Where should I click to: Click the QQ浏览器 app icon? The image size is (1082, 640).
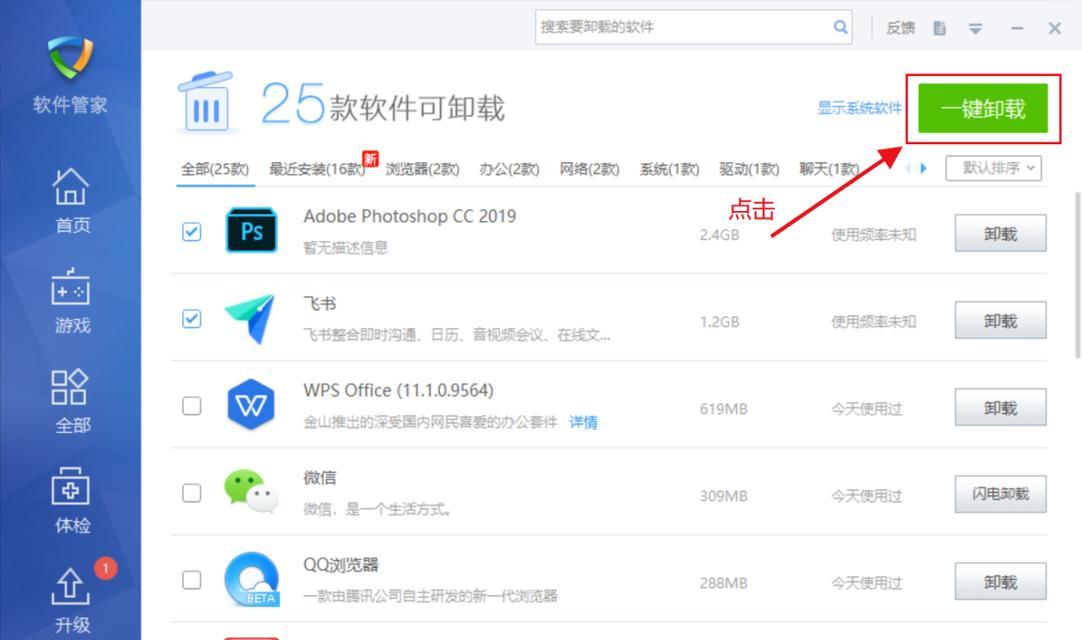click(x=252, y=579)
